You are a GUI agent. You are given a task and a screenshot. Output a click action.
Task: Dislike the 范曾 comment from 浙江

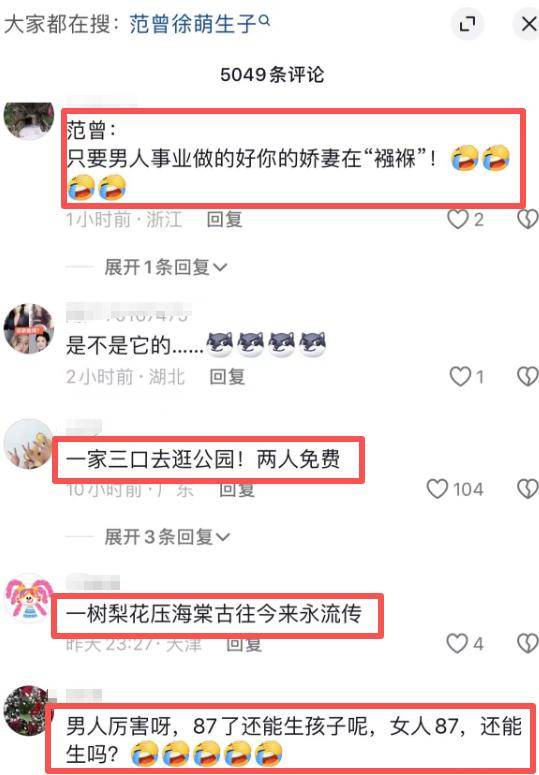click(x=527, y=219)
